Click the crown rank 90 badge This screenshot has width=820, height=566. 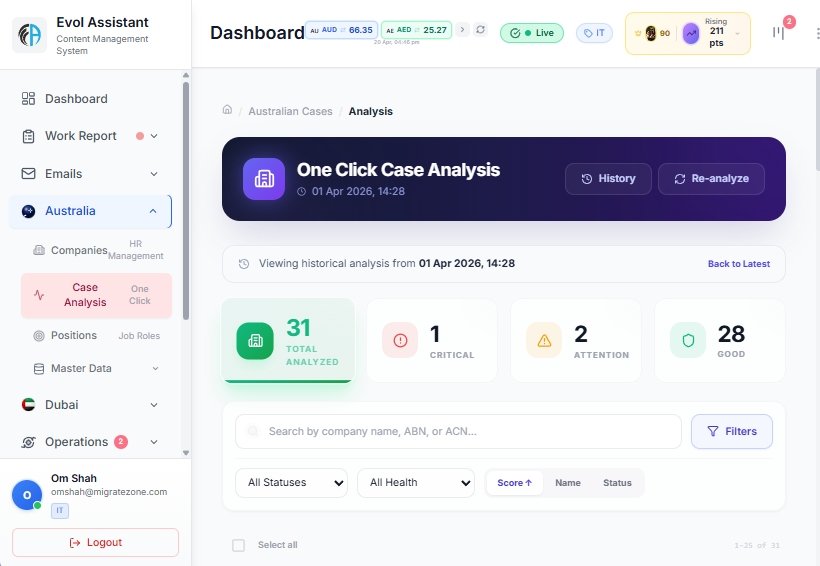point(652,33)
